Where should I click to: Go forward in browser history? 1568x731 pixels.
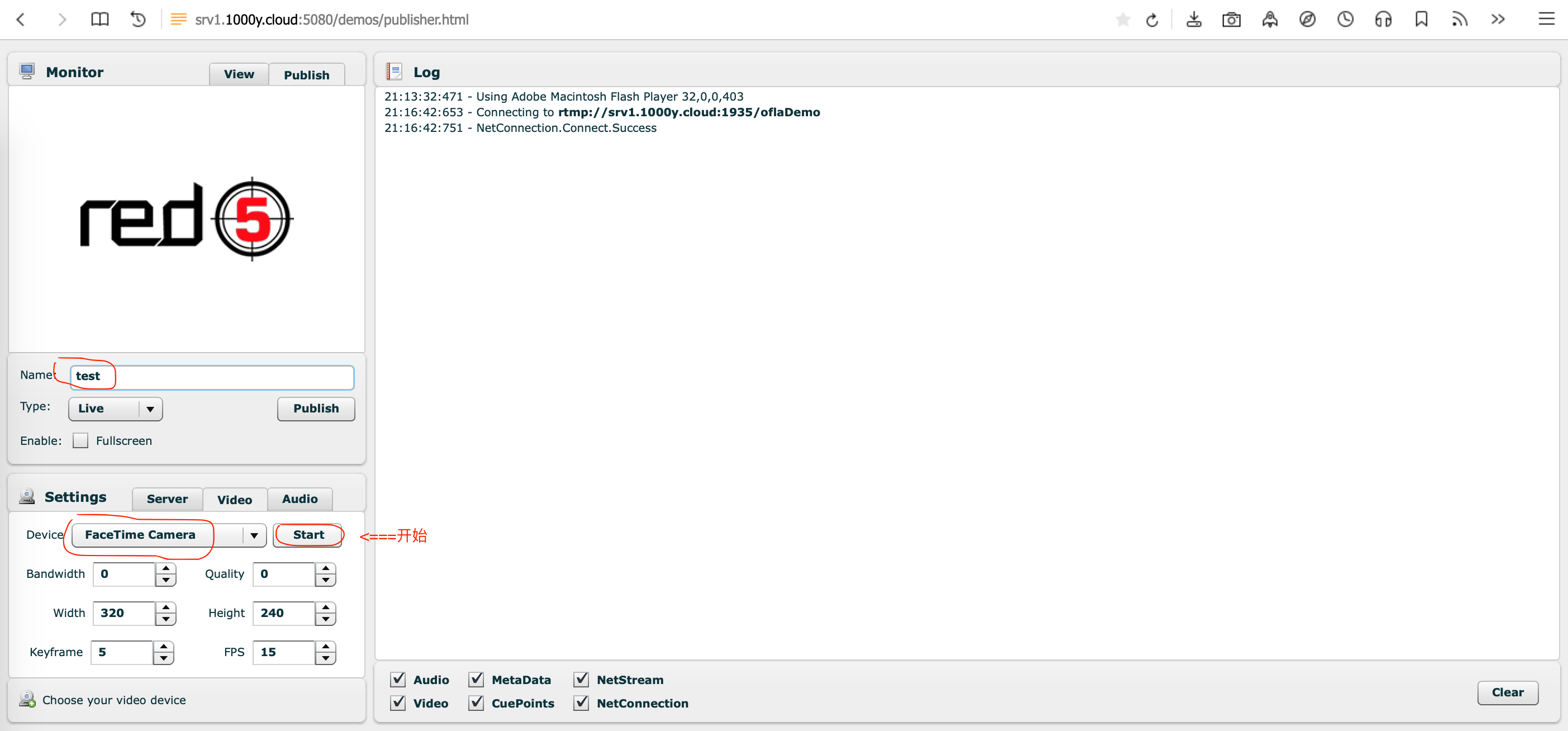[61, 20]
